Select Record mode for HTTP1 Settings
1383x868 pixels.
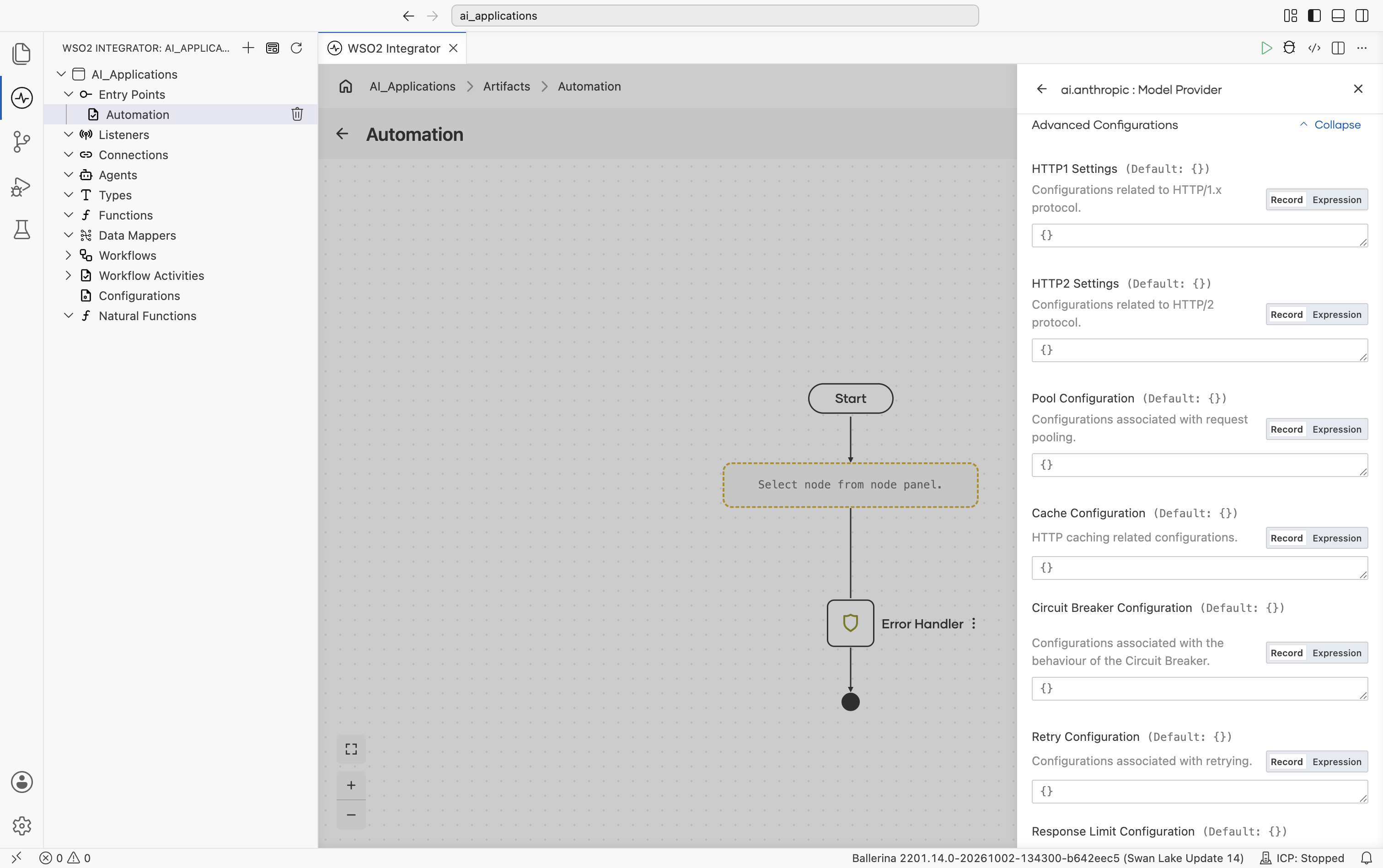[x=1286, y=200]
